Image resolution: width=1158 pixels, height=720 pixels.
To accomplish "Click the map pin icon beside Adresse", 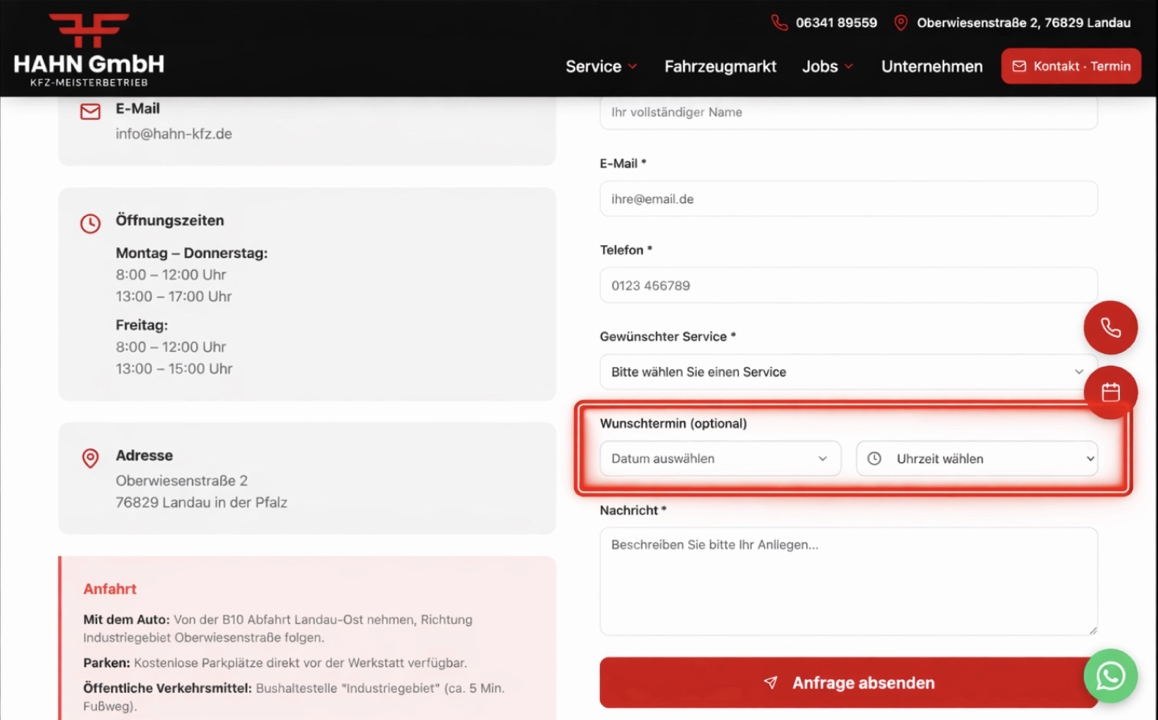I will coord(90,458).
